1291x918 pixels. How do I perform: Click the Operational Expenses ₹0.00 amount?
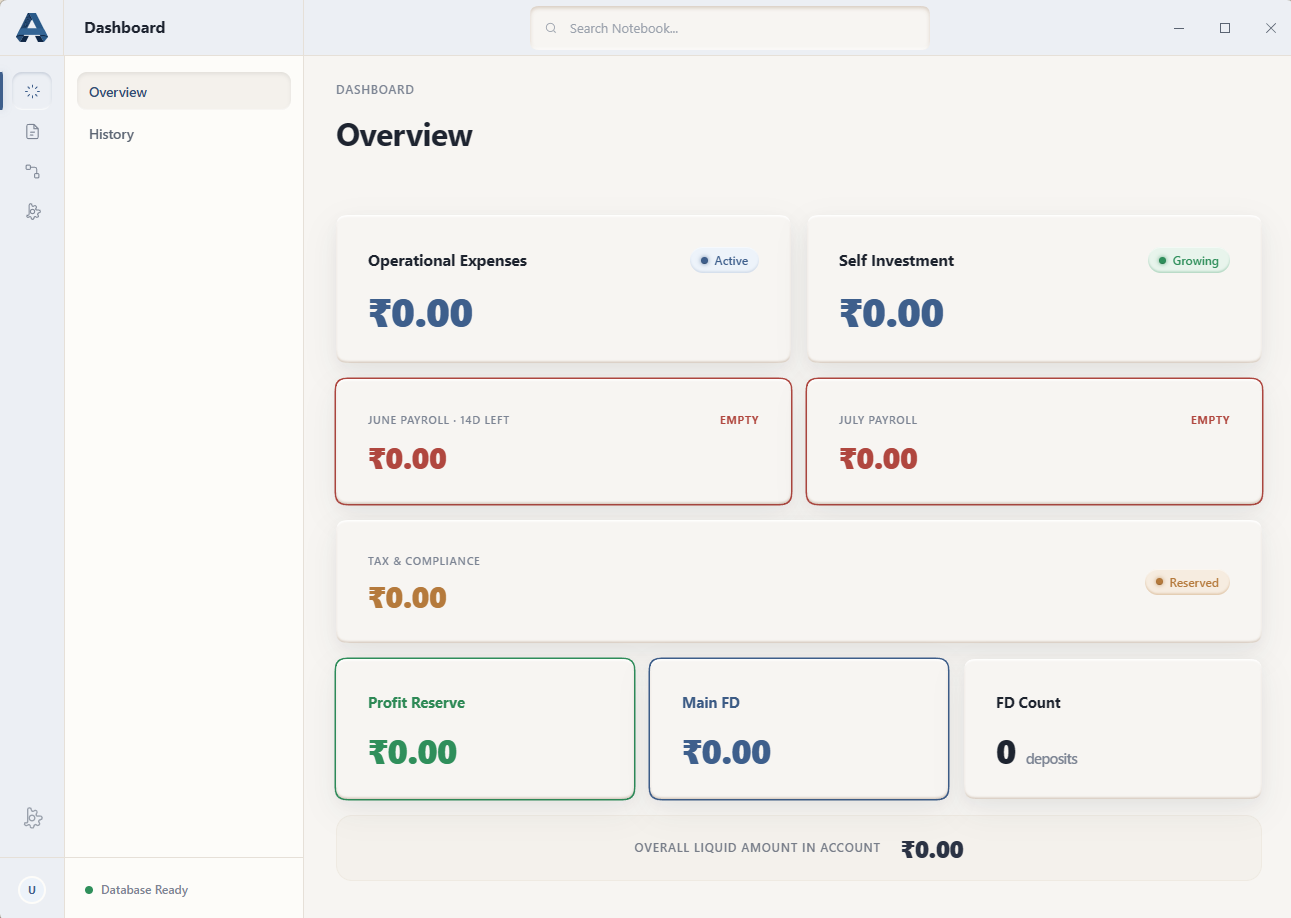[420, 313]
